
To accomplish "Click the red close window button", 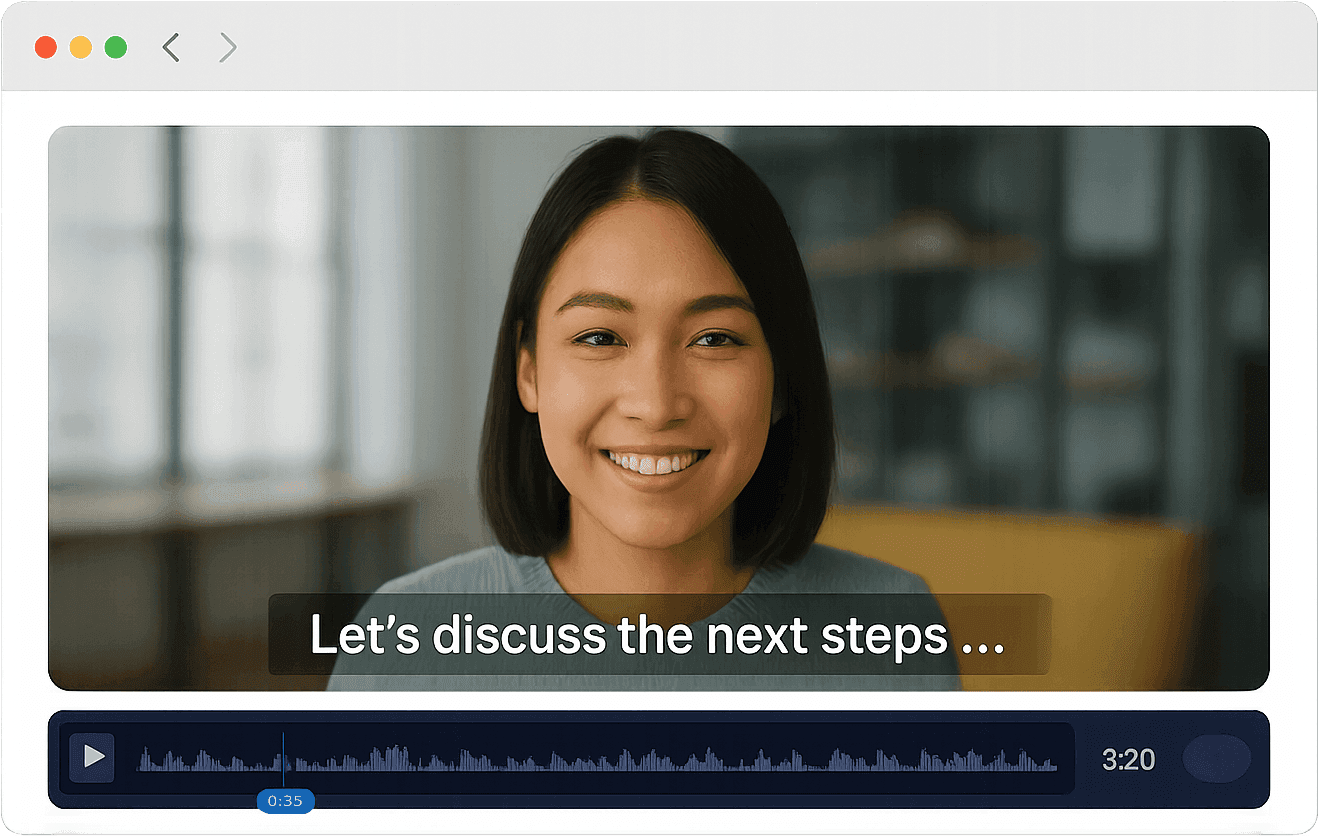I will [x=45, y=47].
